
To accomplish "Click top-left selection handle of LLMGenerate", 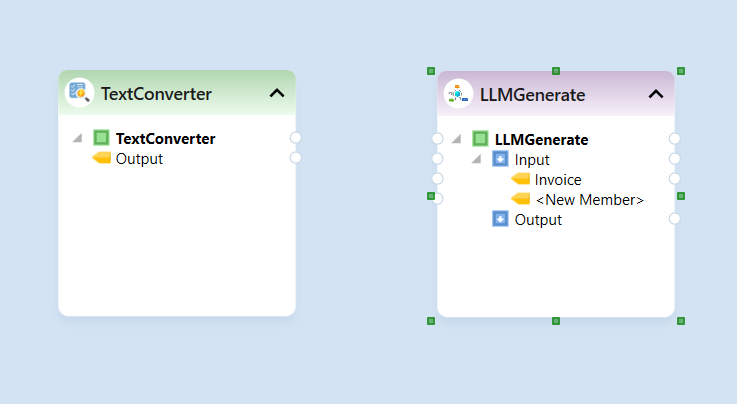I will (x=431, y=71).
